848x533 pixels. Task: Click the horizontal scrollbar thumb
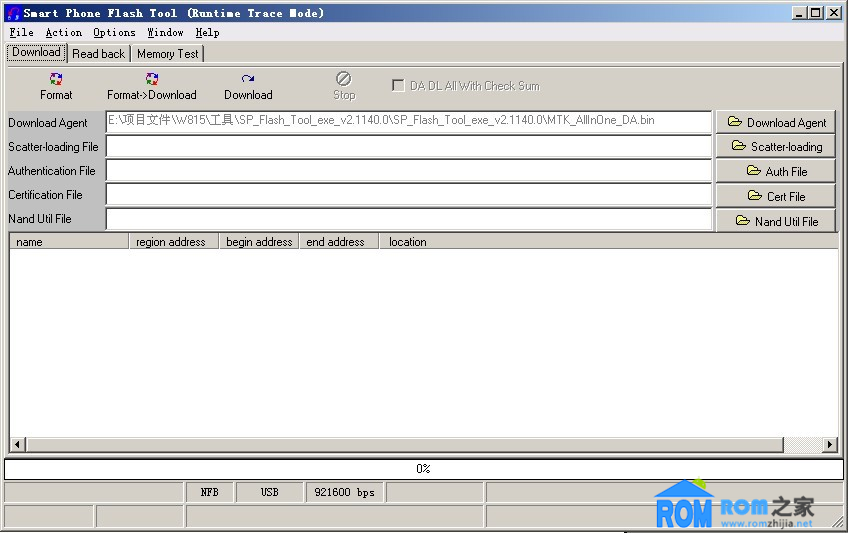(405, 444)
